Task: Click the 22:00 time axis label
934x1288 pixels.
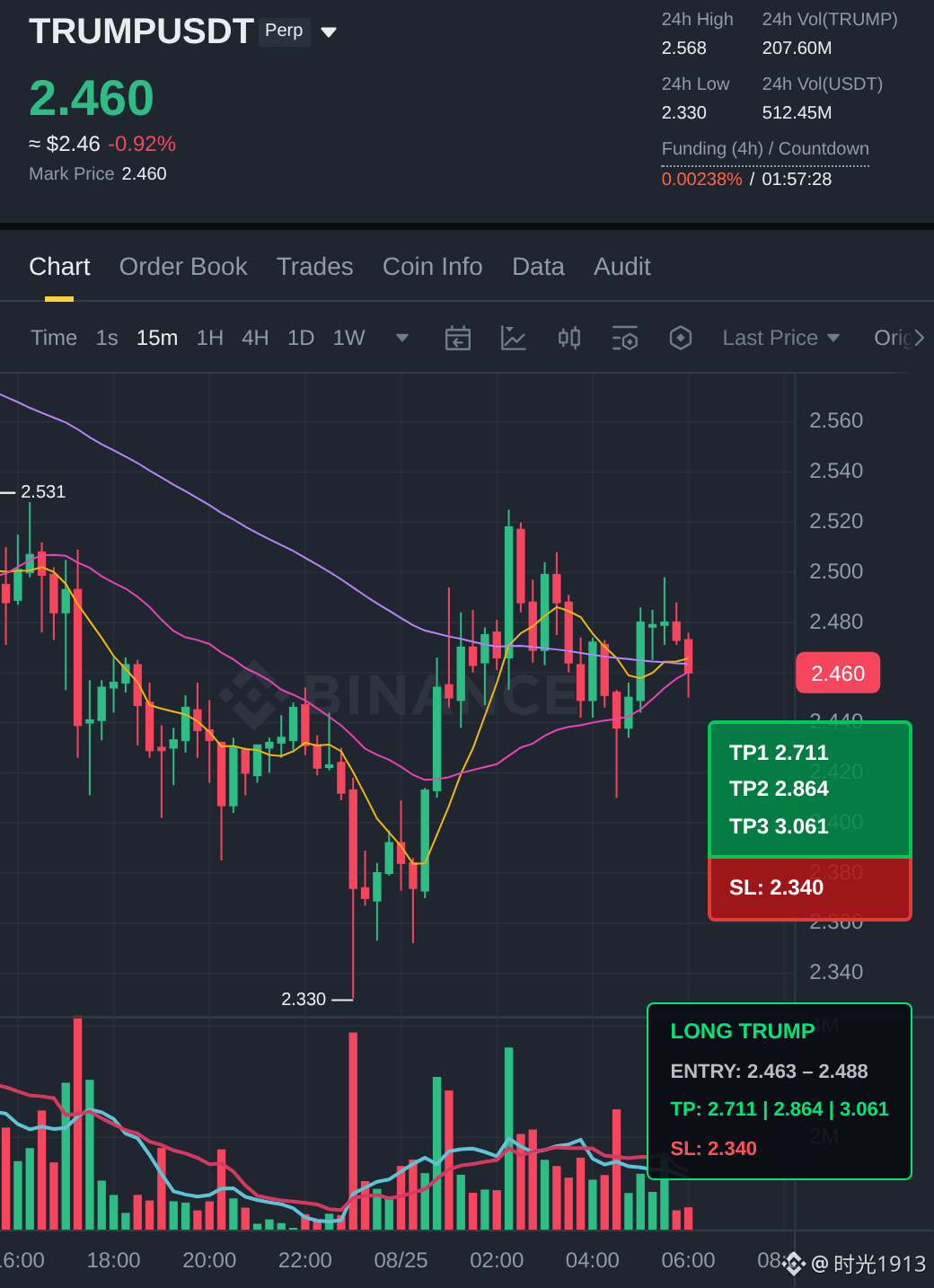Action: [x=305, y=1260]
